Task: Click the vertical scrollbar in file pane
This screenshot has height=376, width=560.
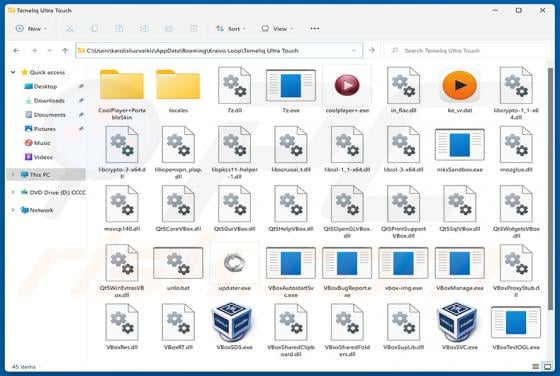Action: point(550,186)
